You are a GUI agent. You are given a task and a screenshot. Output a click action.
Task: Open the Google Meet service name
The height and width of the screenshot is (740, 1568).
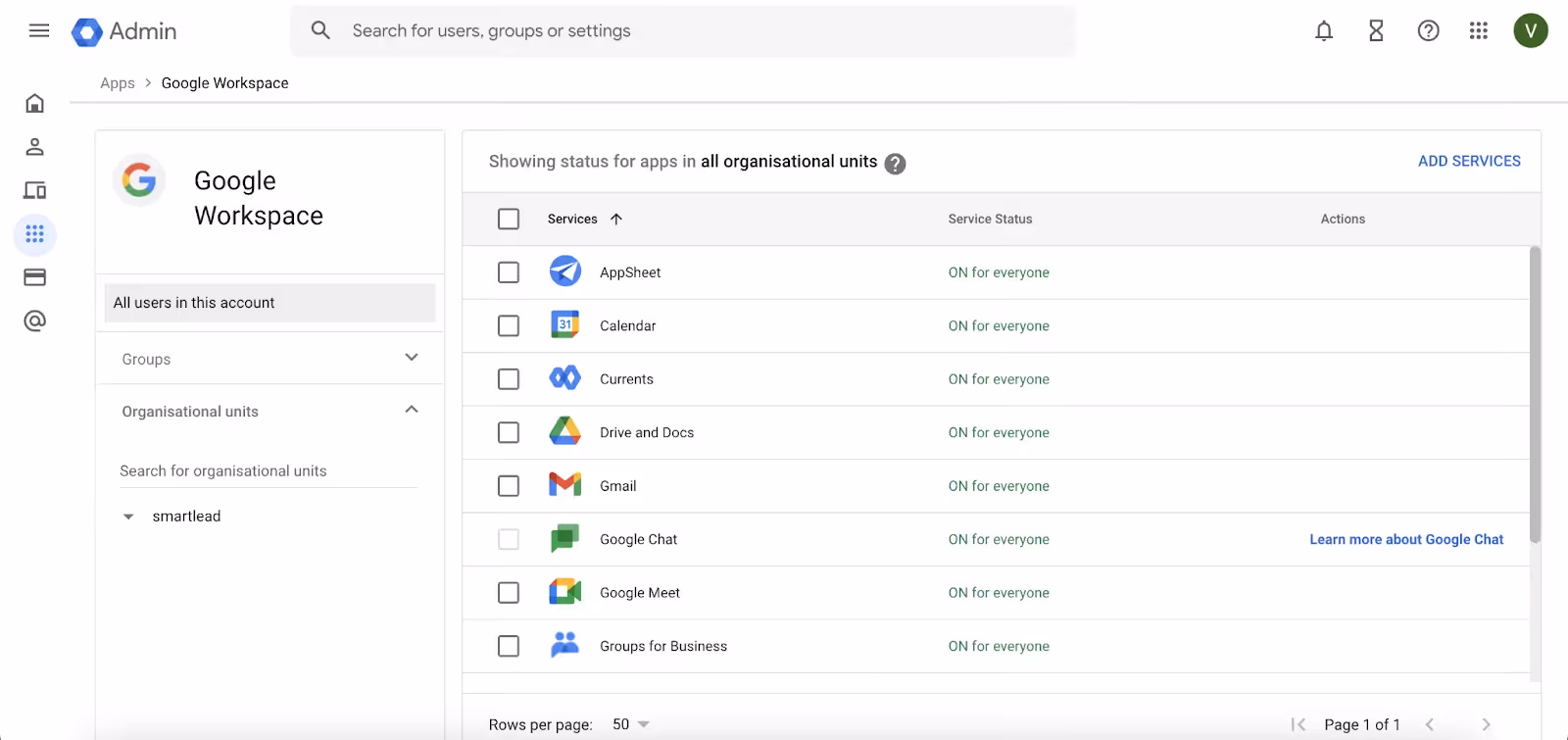640,593
